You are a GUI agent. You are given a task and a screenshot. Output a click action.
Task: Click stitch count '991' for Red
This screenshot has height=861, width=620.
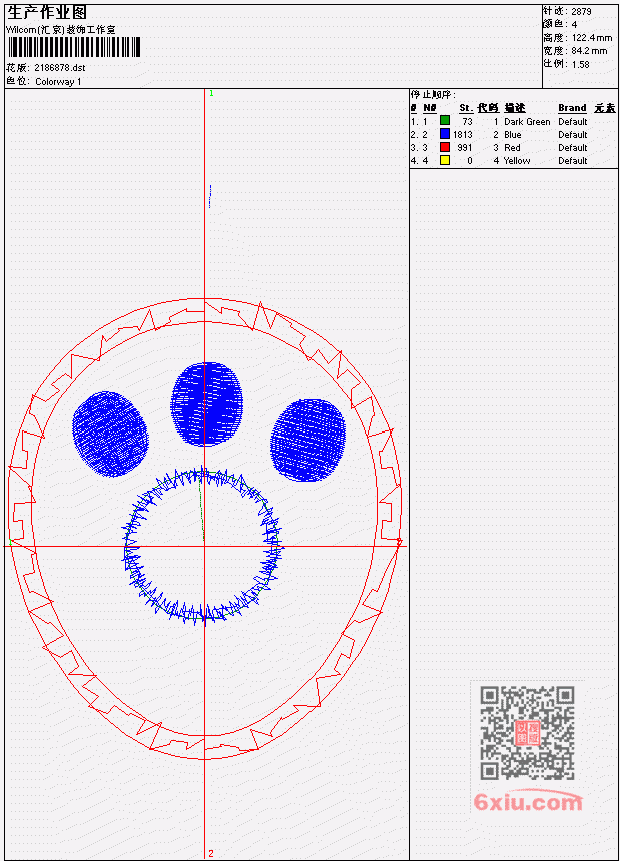point(465,148)
